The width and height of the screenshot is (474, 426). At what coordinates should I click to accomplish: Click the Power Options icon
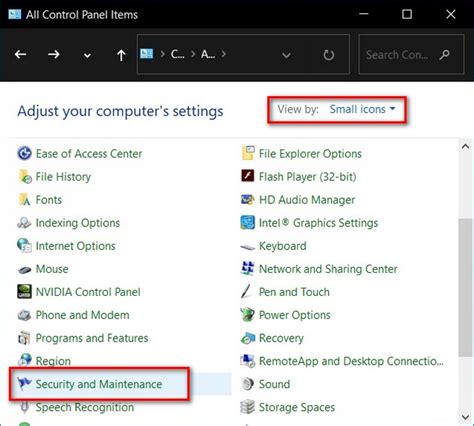248,315
